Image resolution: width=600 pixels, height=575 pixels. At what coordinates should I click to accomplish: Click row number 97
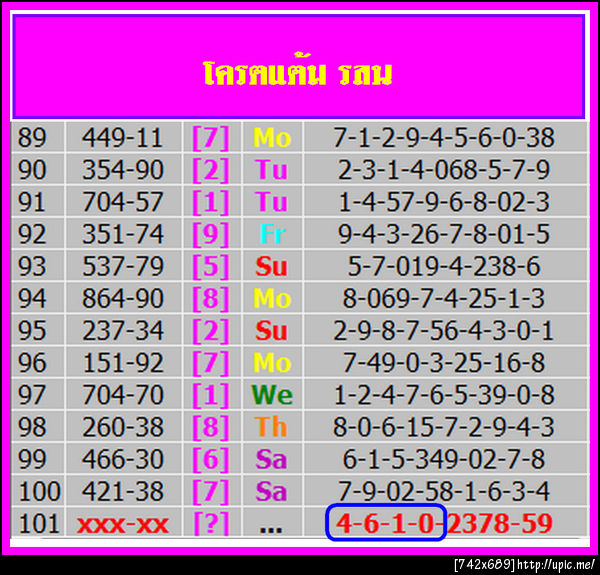[32, 394]
